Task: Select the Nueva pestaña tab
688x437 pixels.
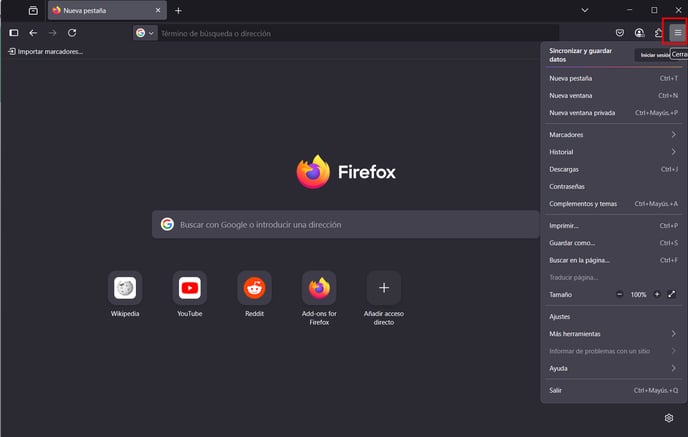Action: tap(107, 11)
